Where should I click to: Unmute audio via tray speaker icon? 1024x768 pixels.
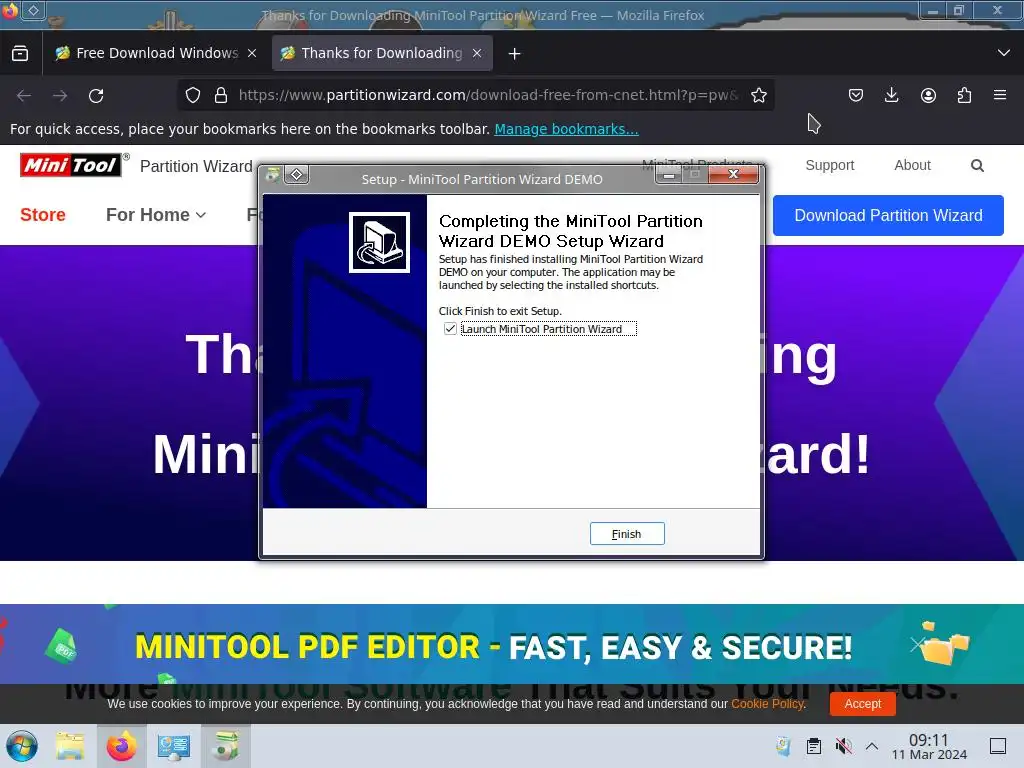point(844,746)
